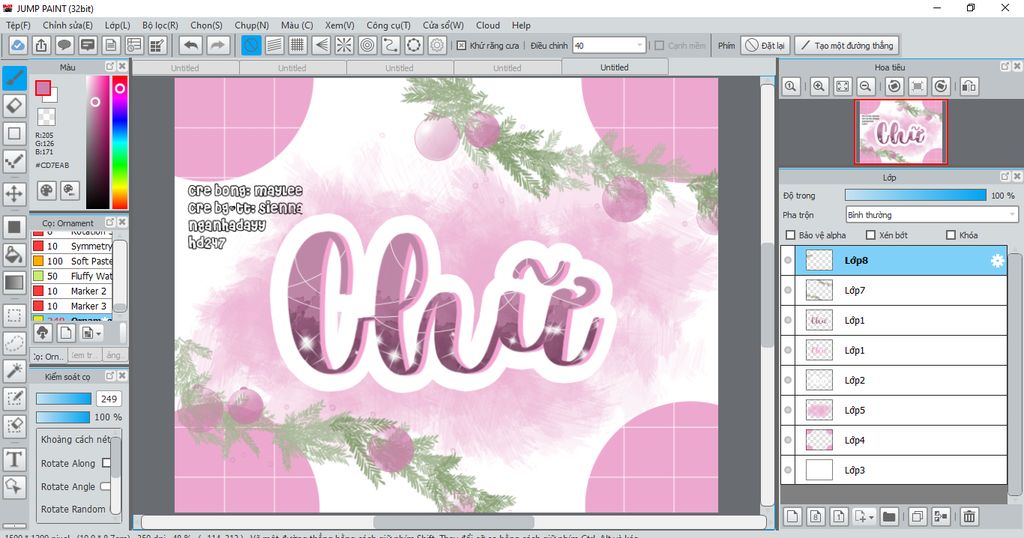Viewport: 1024px width, 538px height.
Task: Enable 'Bảo vệ alpha' checkbox
Action: (x=791, y=235)
